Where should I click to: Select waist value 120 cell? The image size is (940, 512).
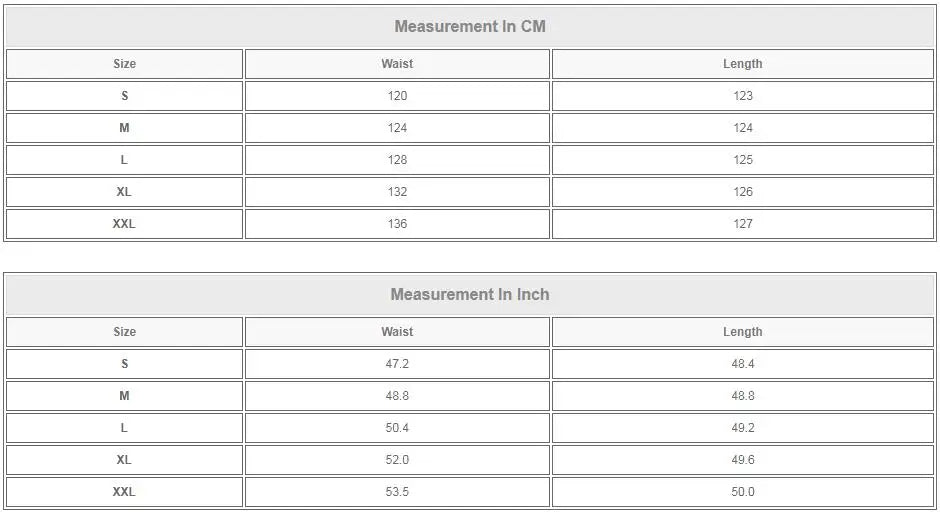point(397,96)
